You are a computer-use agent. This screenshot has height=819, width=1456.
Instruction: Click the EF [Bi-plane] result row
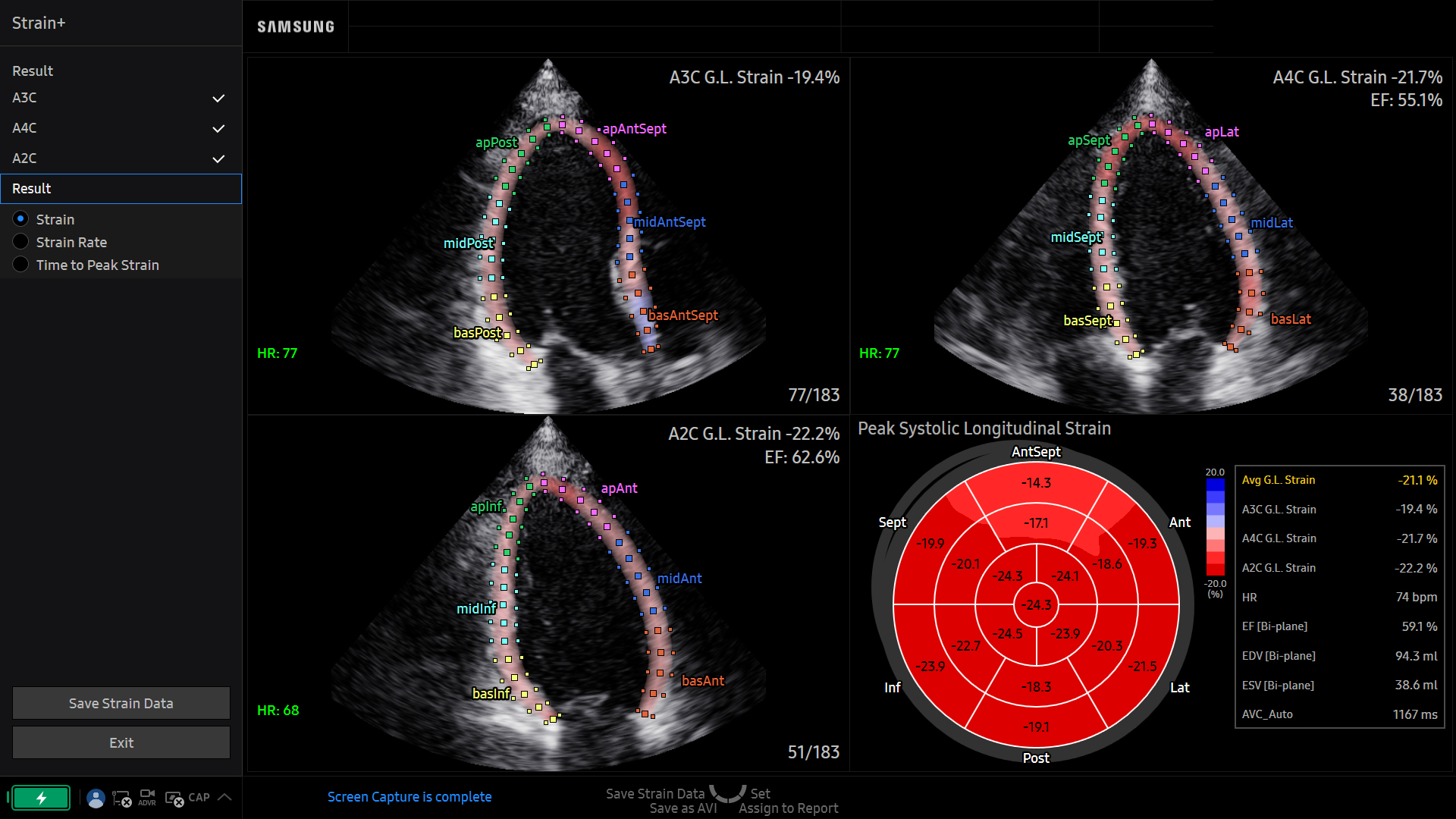click(x=1340, y=626)
